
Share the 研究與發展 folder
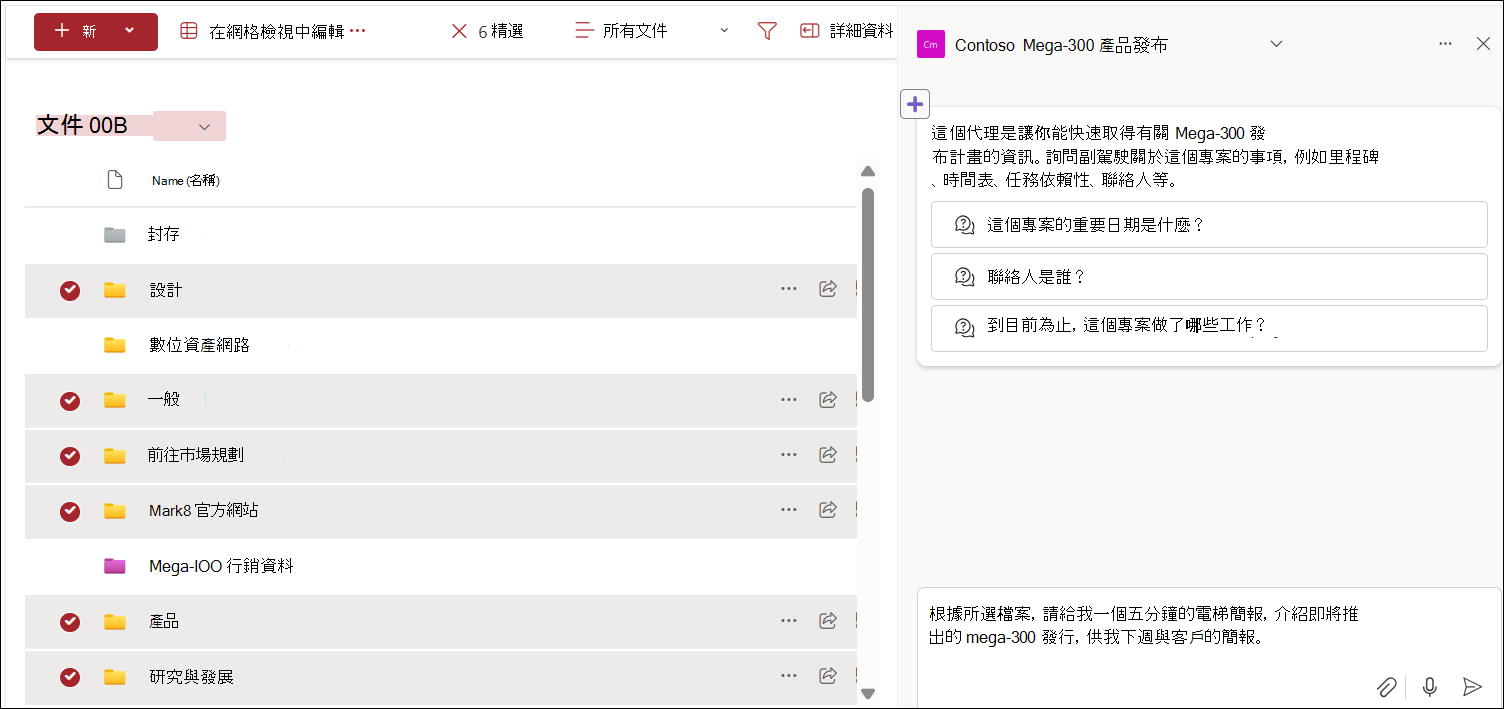(x=828, y=677)
